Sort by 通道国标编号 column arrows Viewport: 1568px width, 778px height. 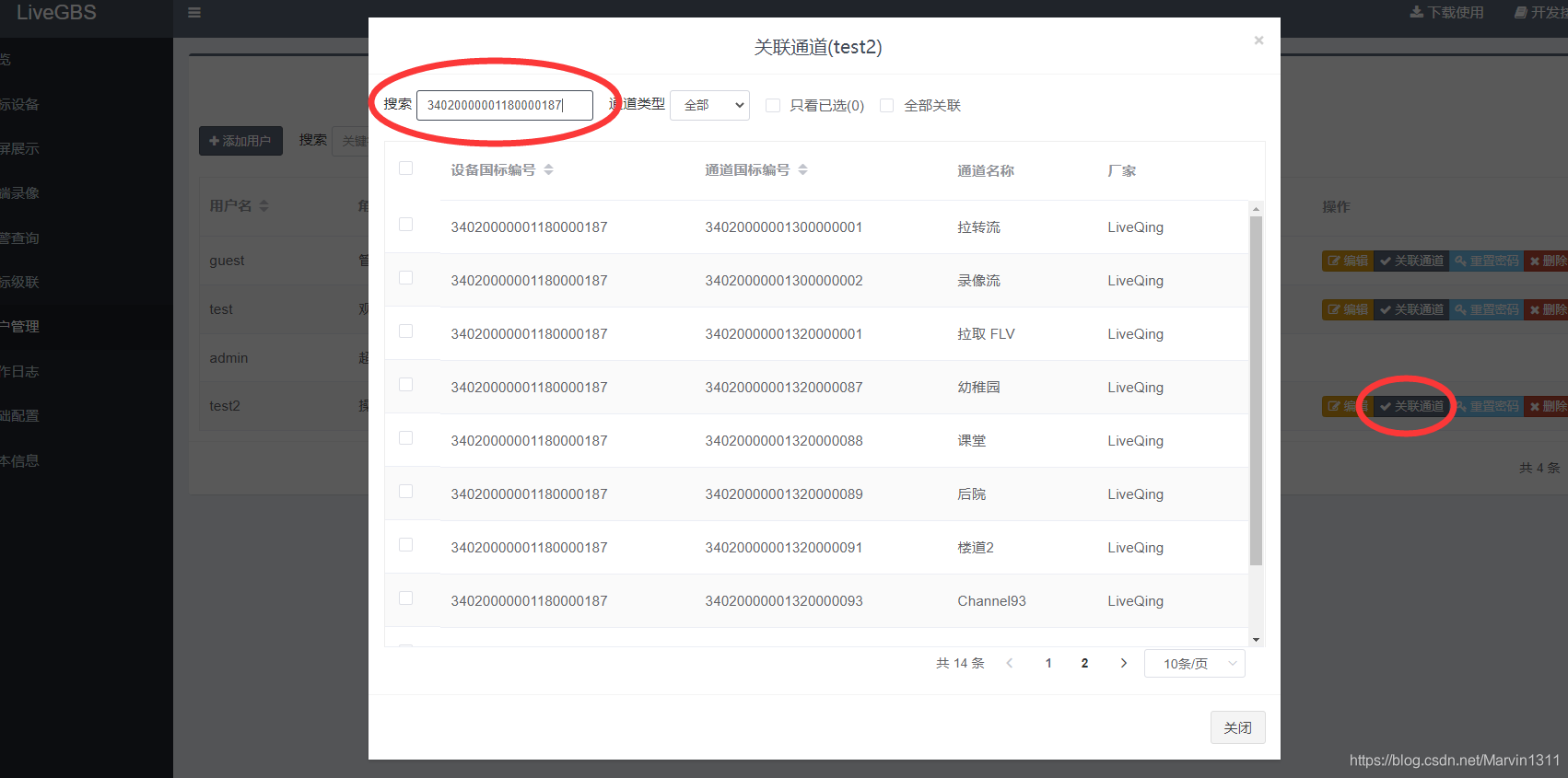click(x=802, y=169)
